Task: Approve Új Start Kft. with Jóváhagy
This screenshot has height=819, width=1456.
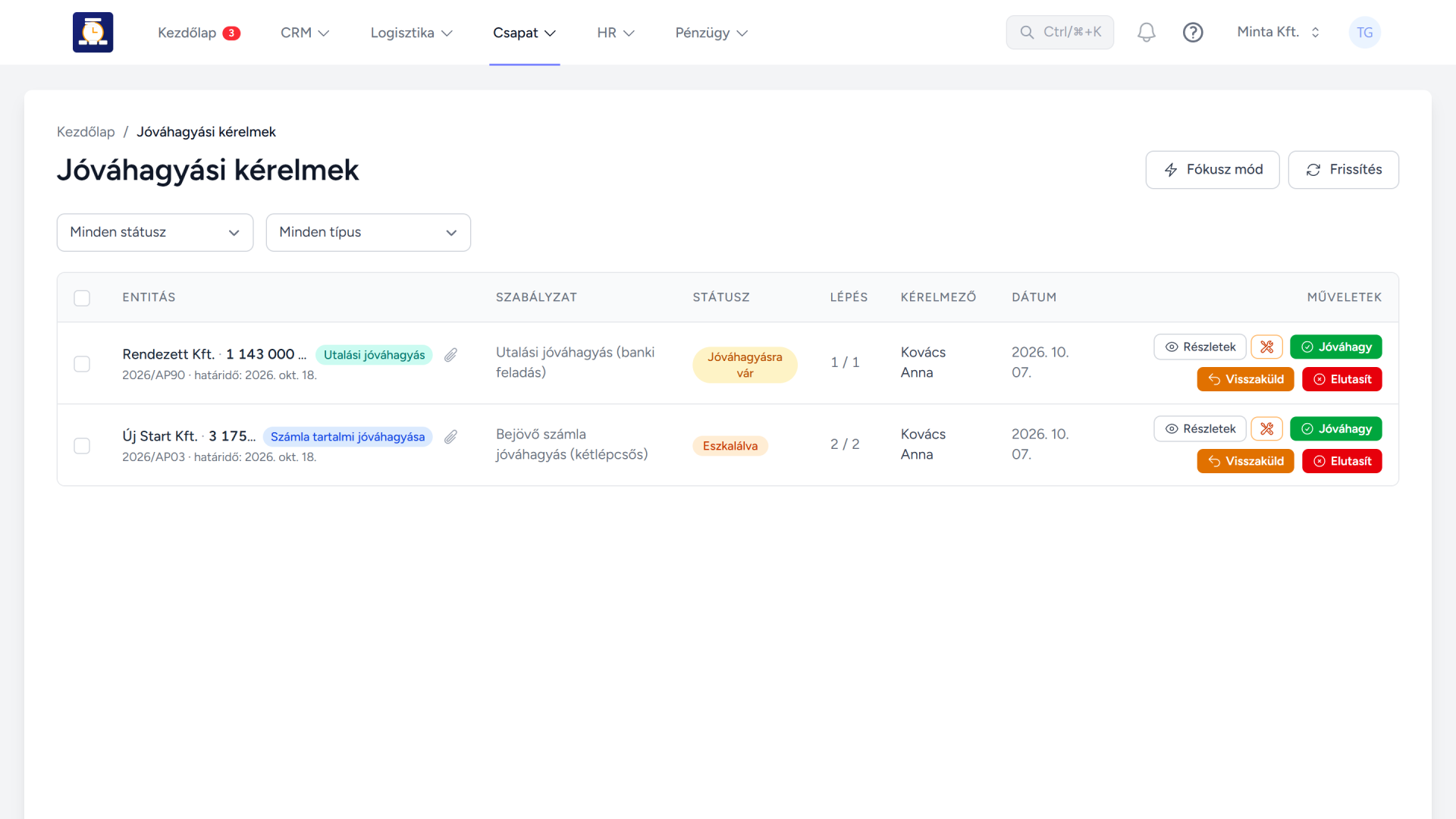Action: coord(1335,428)
